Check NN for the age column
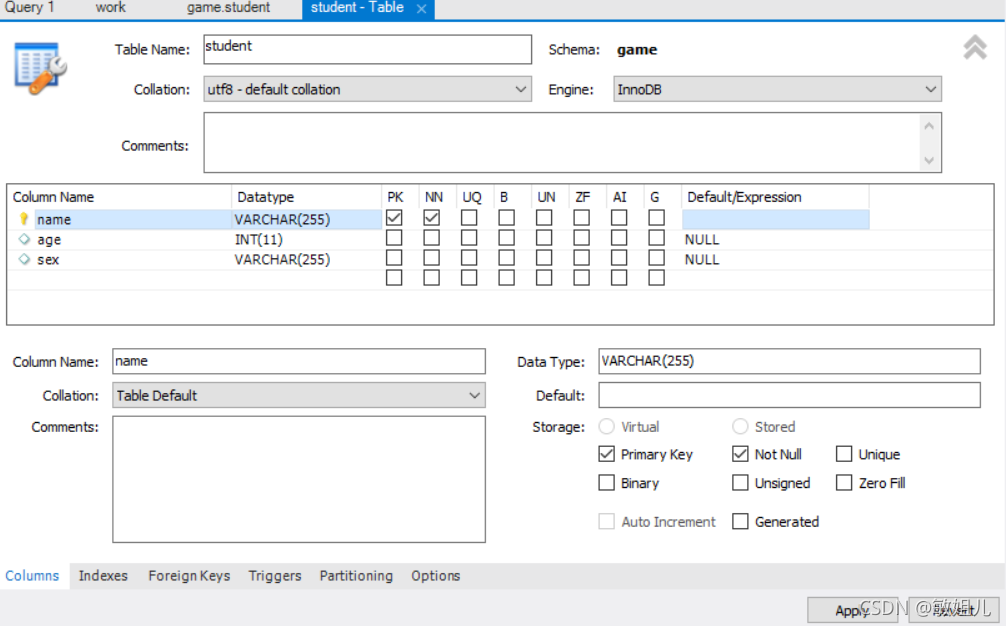Image resolution: width=1006 pixels, height=626 pixels. [x=432, y=238]
